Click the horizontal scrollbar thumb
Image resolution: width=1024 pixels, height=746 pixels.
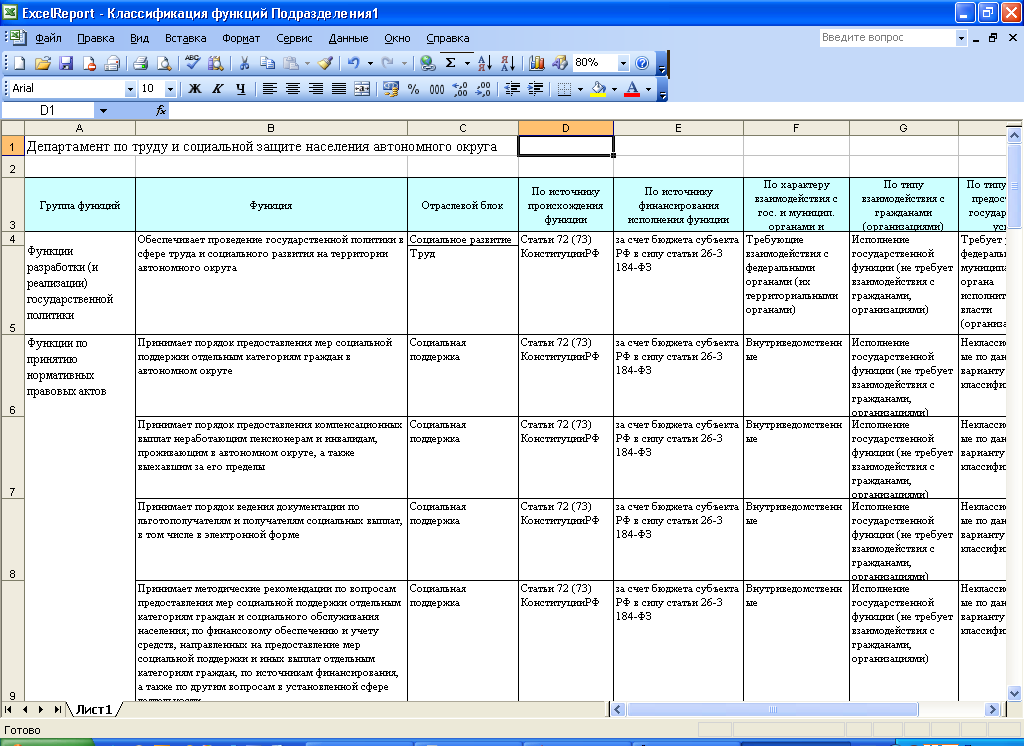pos(773,709)
